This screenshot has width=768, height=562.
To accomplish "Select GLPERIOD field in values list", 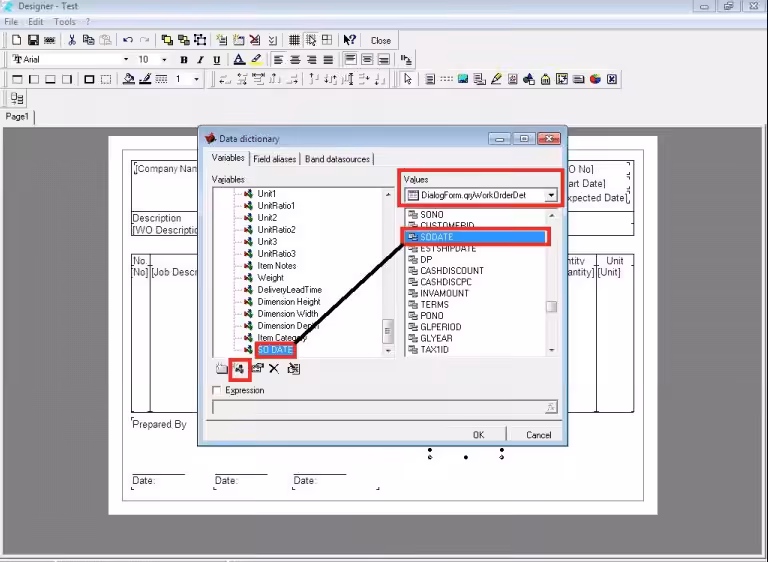I will tap(440, 327).
